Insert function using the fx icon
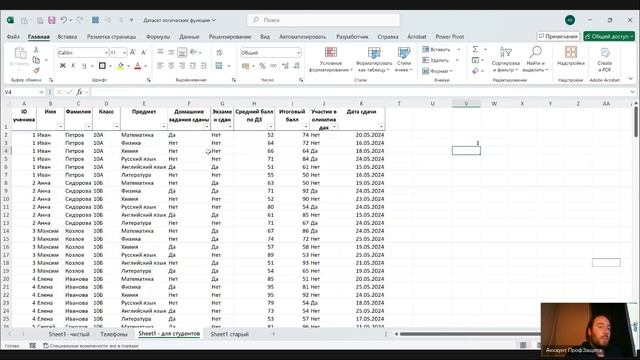The image size is (640, 360). [x=79, y=92]
